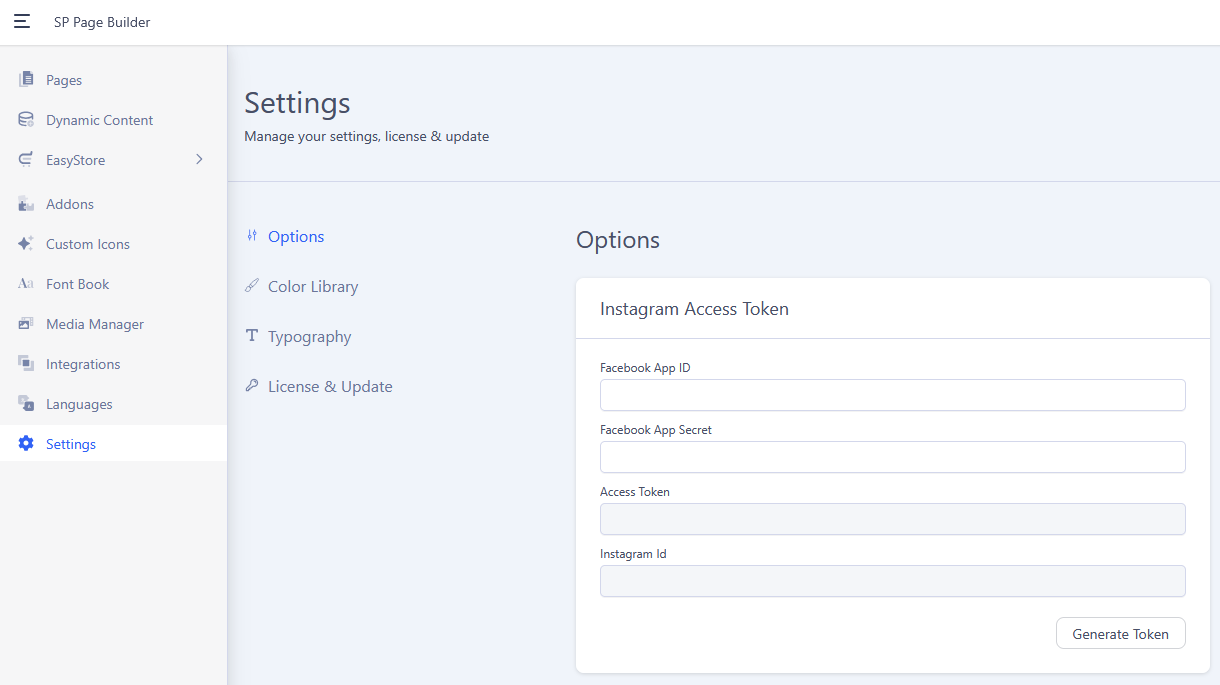Click the Facebook App Secret field
This screenshot has width=1220, height=685.
point(892,457)
